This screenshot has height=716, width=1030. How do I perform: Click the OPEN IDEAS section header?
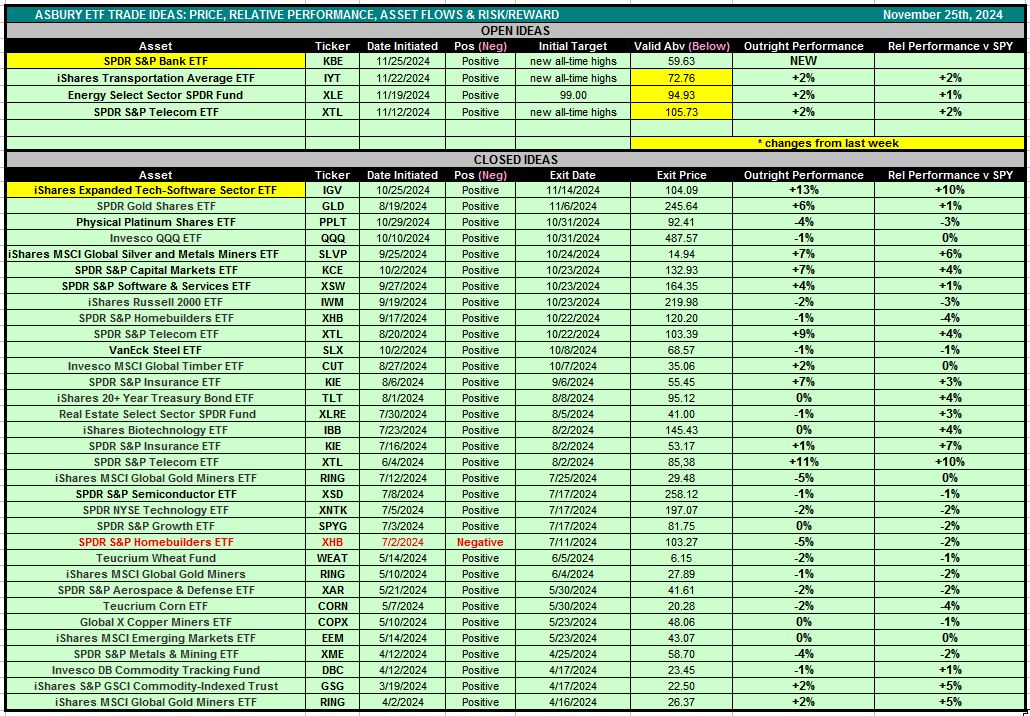pyautogui.click(x=515, y=30)
